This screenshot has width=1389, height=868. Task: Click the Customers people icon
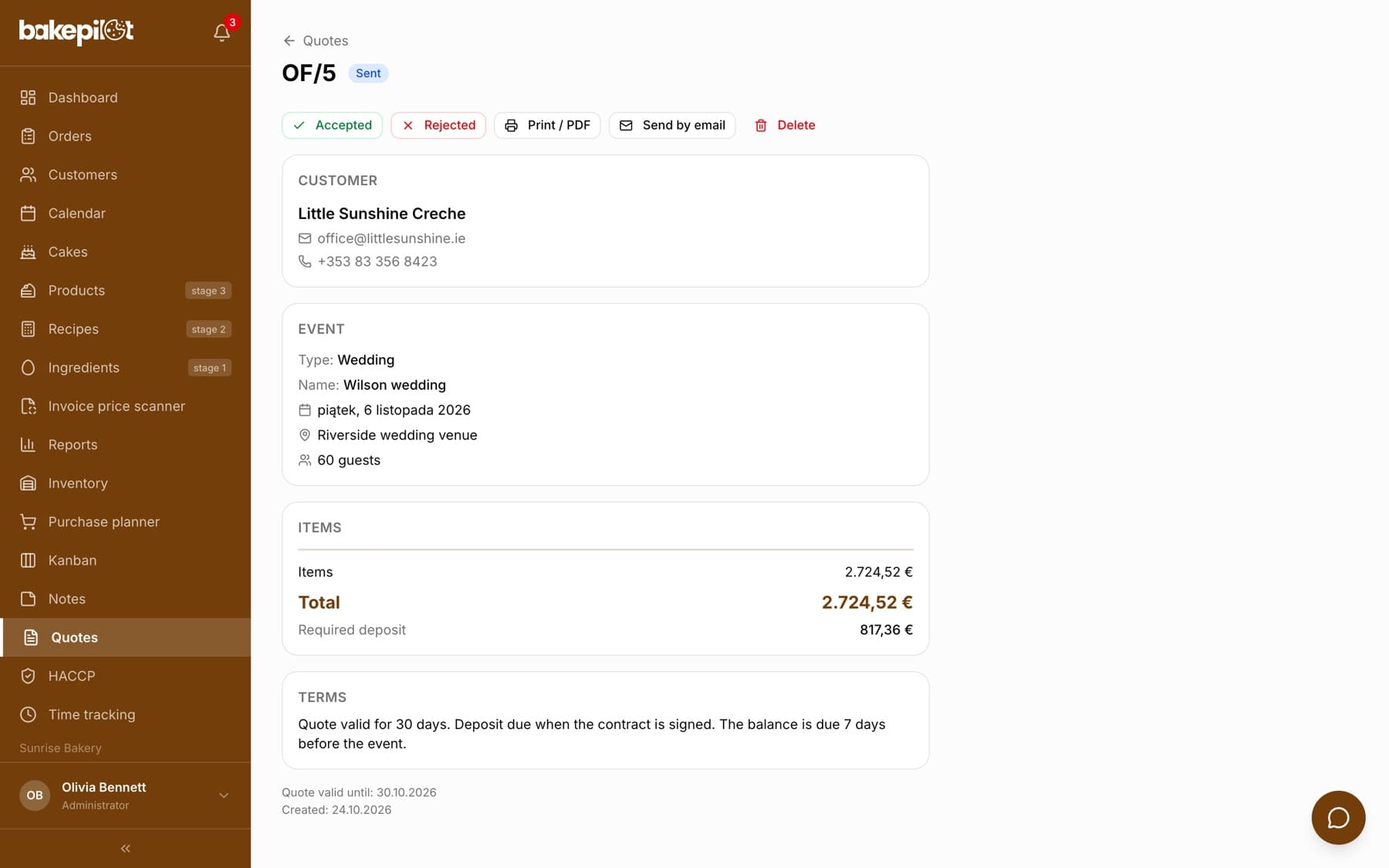(x=29, y=174)
